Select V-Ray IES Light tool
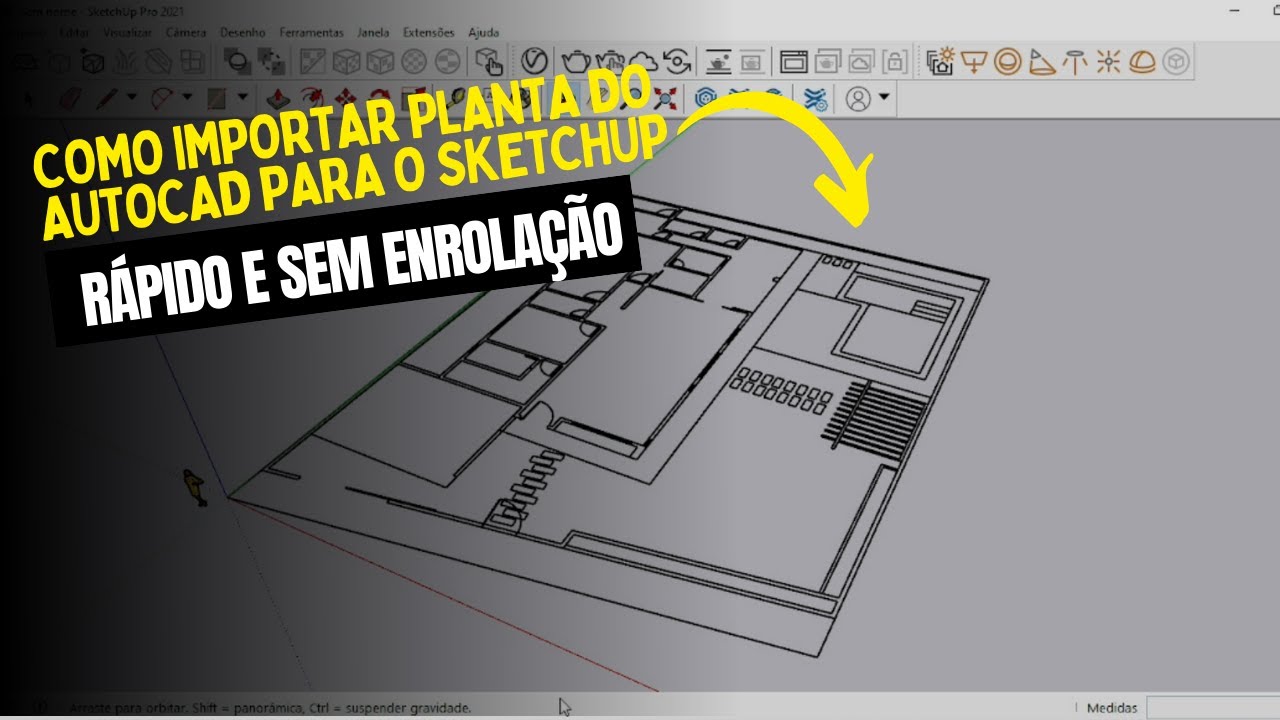The height and width of the screenshot is (720, 1280). (1075, 62)
